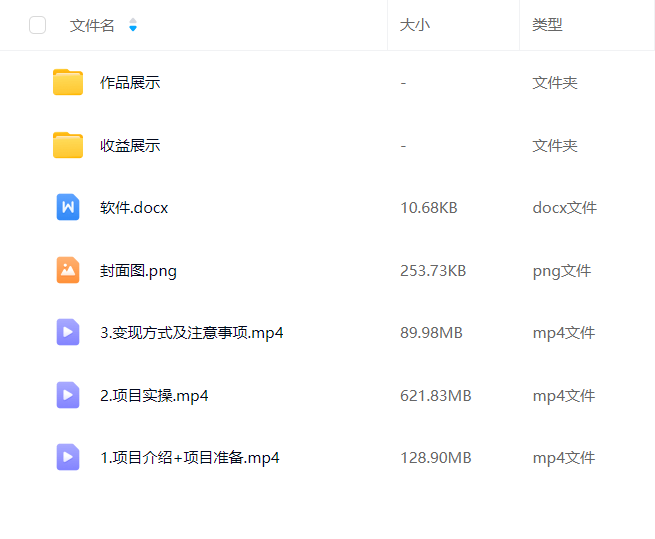Click video icon of 3.变现方式及注意事项.mp4
This screenshot has height=539, width=655.
68,332
